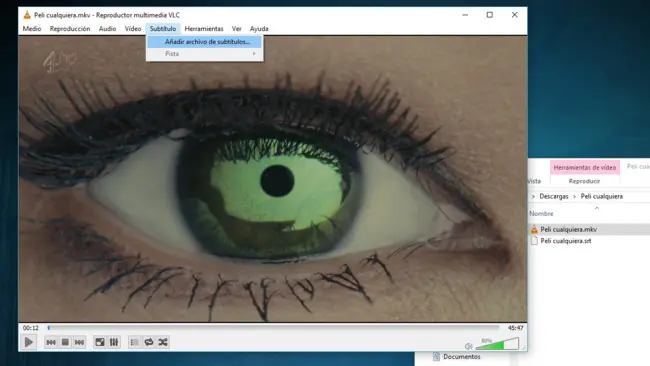Open the Vídeo menu

pos(133,29)
